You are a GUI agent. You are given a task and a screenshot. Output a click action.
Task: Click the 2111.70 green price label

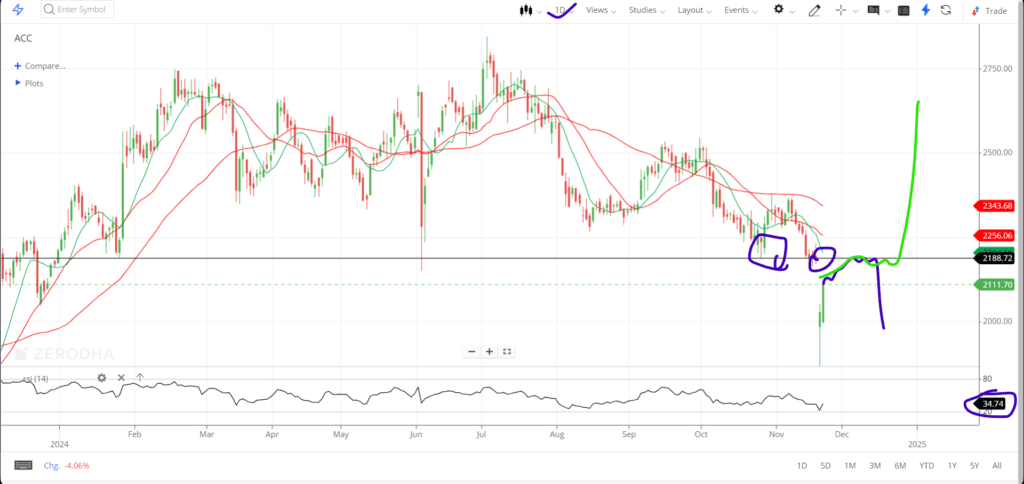994,284
